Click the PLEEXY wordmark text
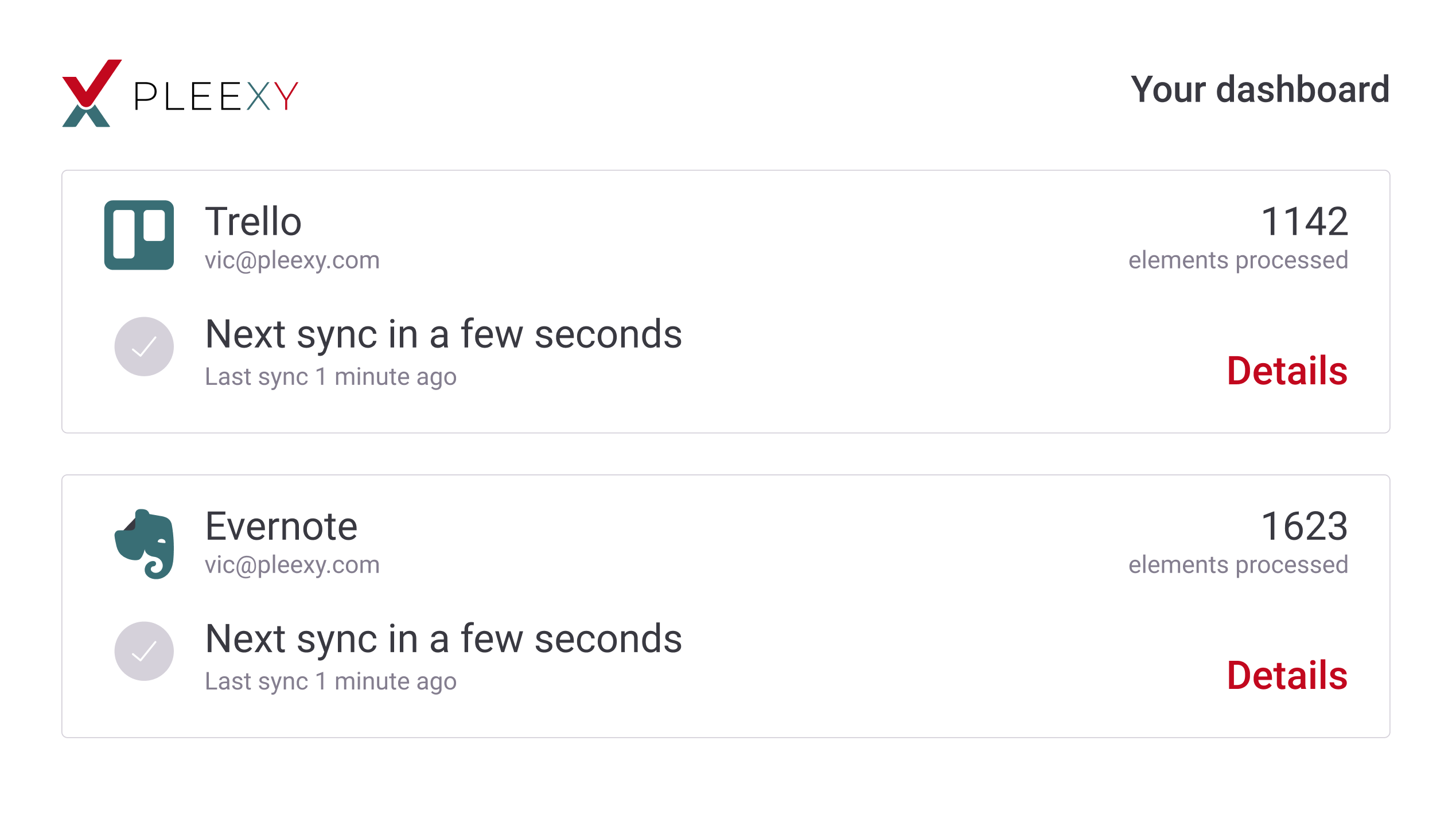 click(x=216, y=96)
